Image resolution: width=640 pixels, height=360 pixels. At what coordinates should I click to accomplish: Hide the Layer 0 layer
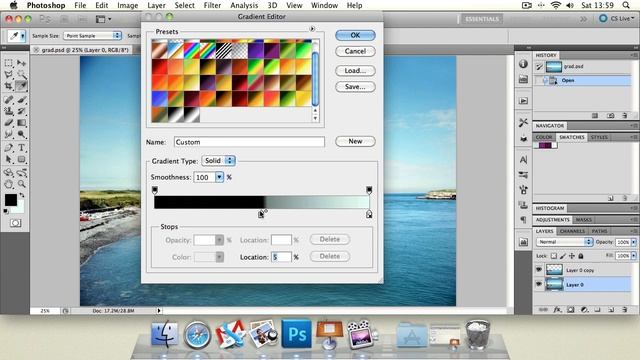pyautogui.click(x=539, y=284)
